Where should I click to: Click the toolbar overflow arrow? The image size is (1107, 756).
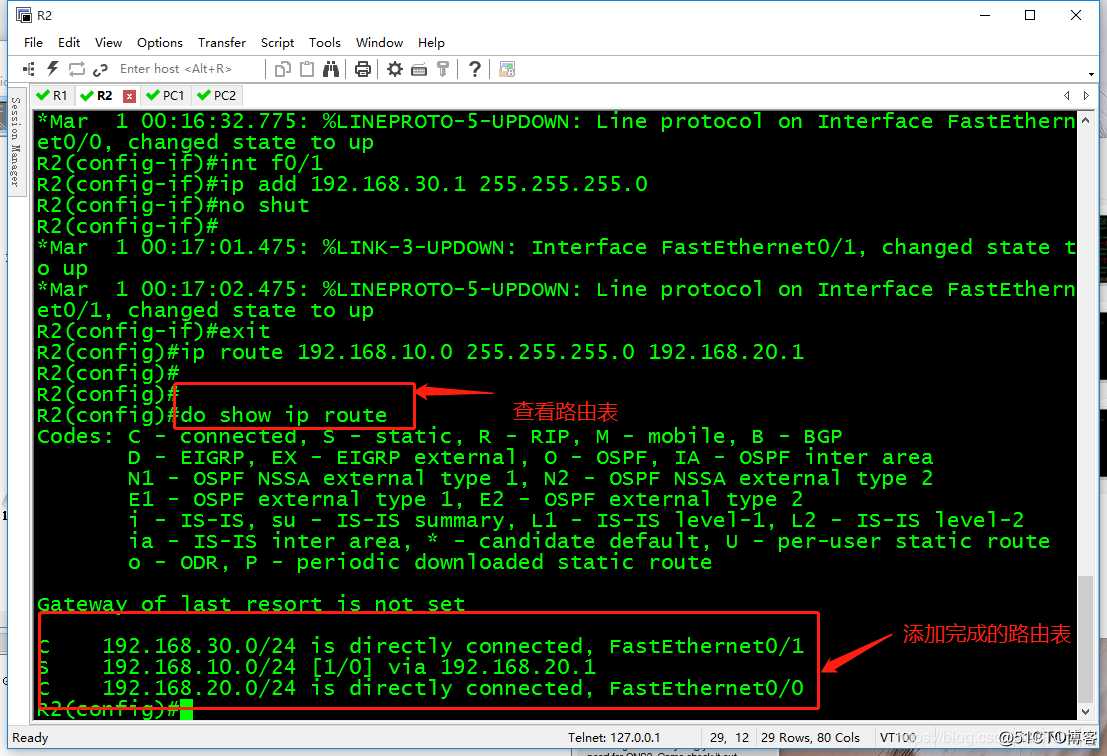1091,73
